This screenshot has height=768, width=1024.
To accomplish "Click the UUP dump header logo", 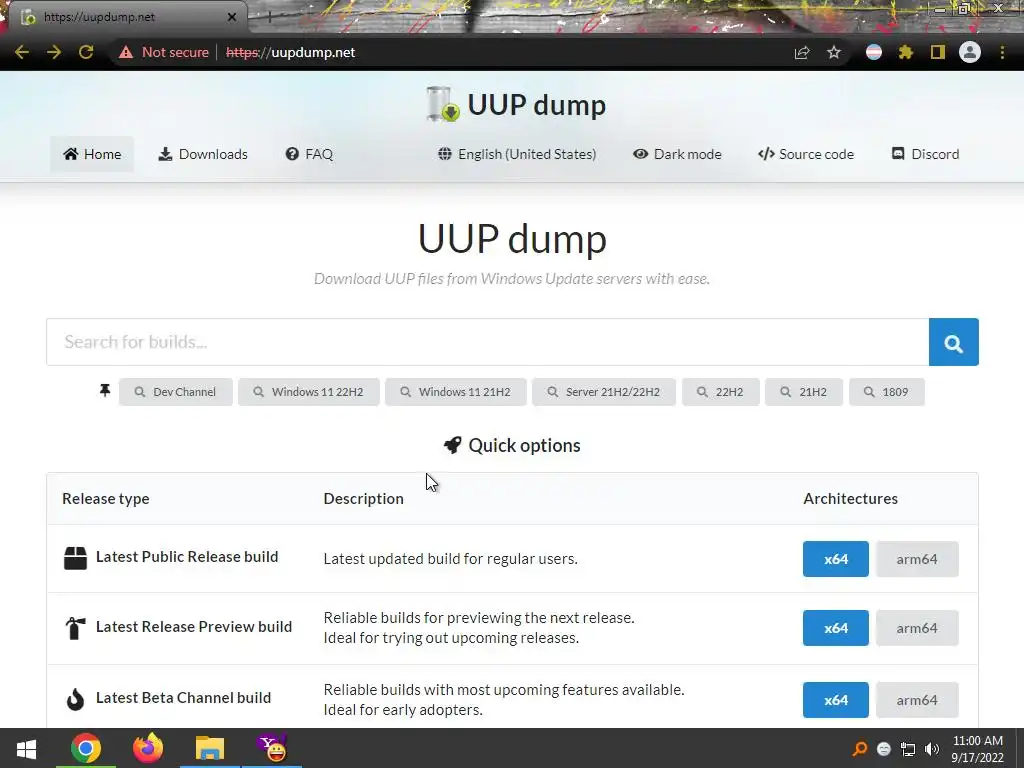I will [516, 104].
